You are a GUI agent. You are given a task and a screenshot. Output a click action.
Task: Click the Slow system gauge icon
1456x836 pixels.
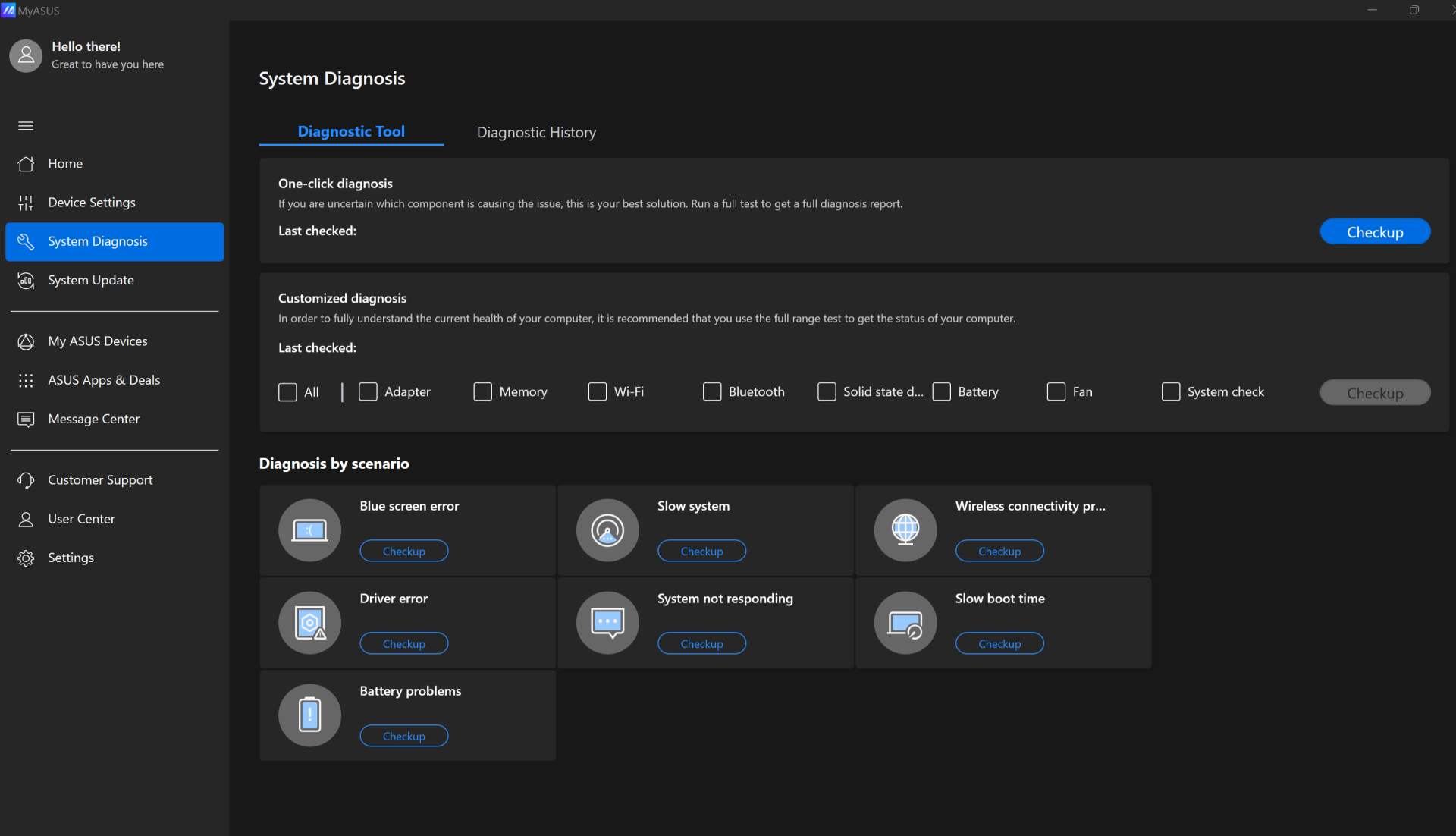[x=607, y=530]
